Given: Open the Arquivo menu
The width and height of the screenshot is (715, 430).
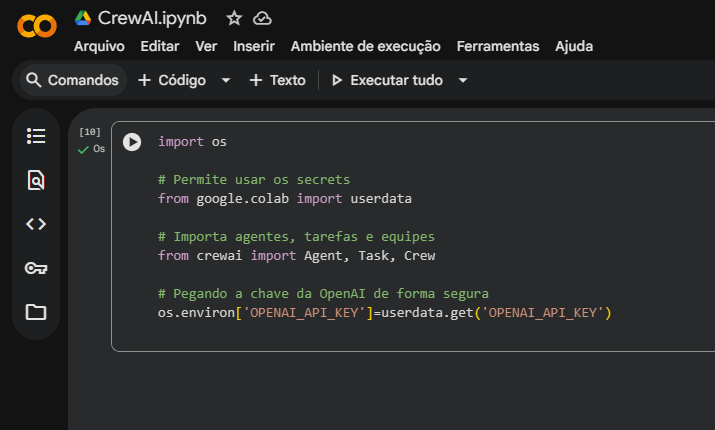Looking at the screenshot, I should tap(99, 46).
